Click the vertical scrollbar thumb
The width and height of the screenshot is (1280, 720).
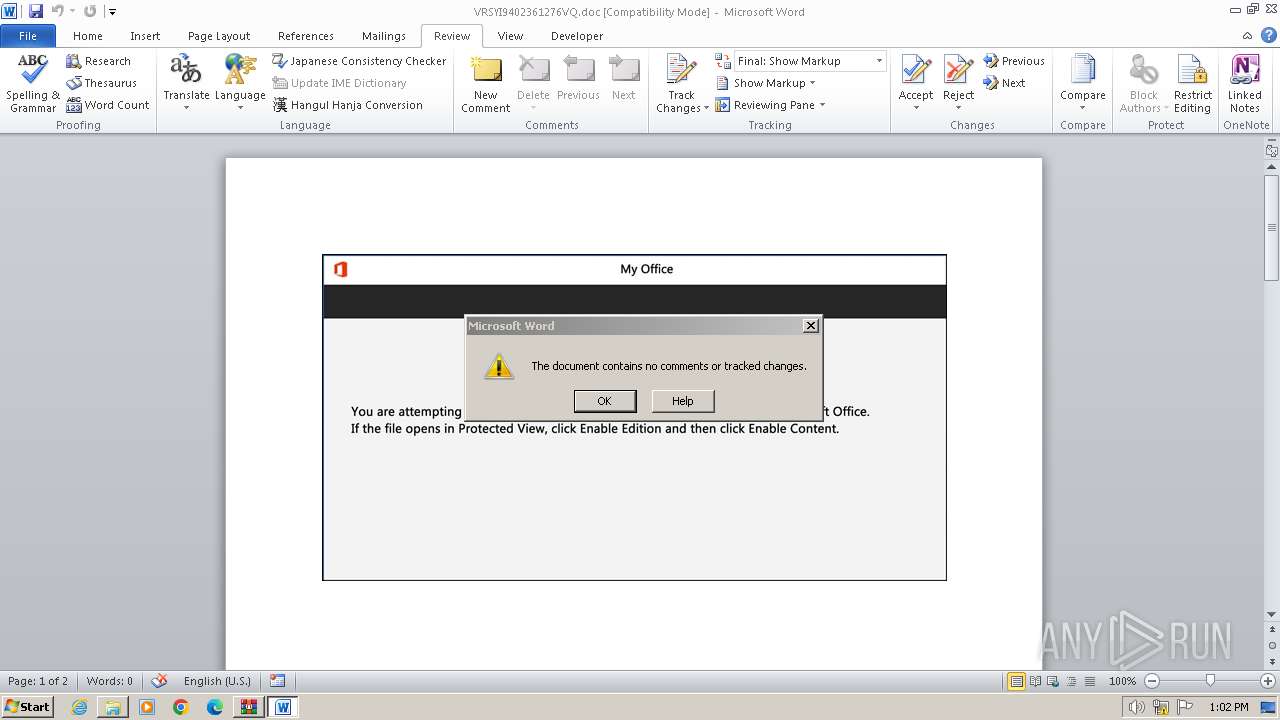click(x=1271, y=227)
